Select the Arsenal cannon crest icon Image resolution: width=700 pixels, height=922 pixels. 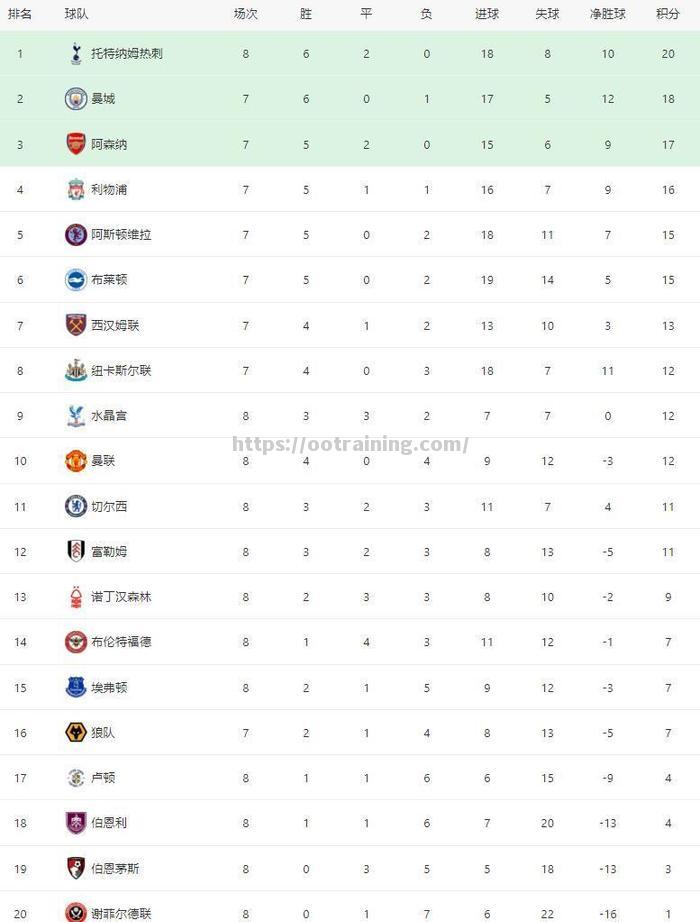point(75,144)
